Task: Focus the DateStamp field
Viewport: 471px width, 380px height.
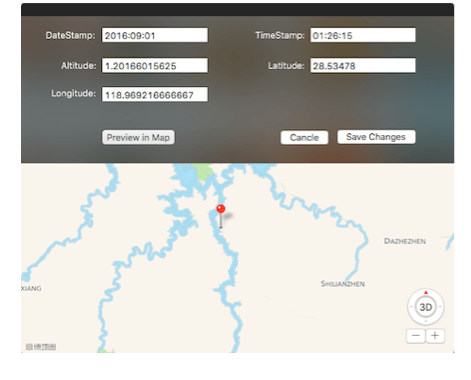Action: pos(155,35)
